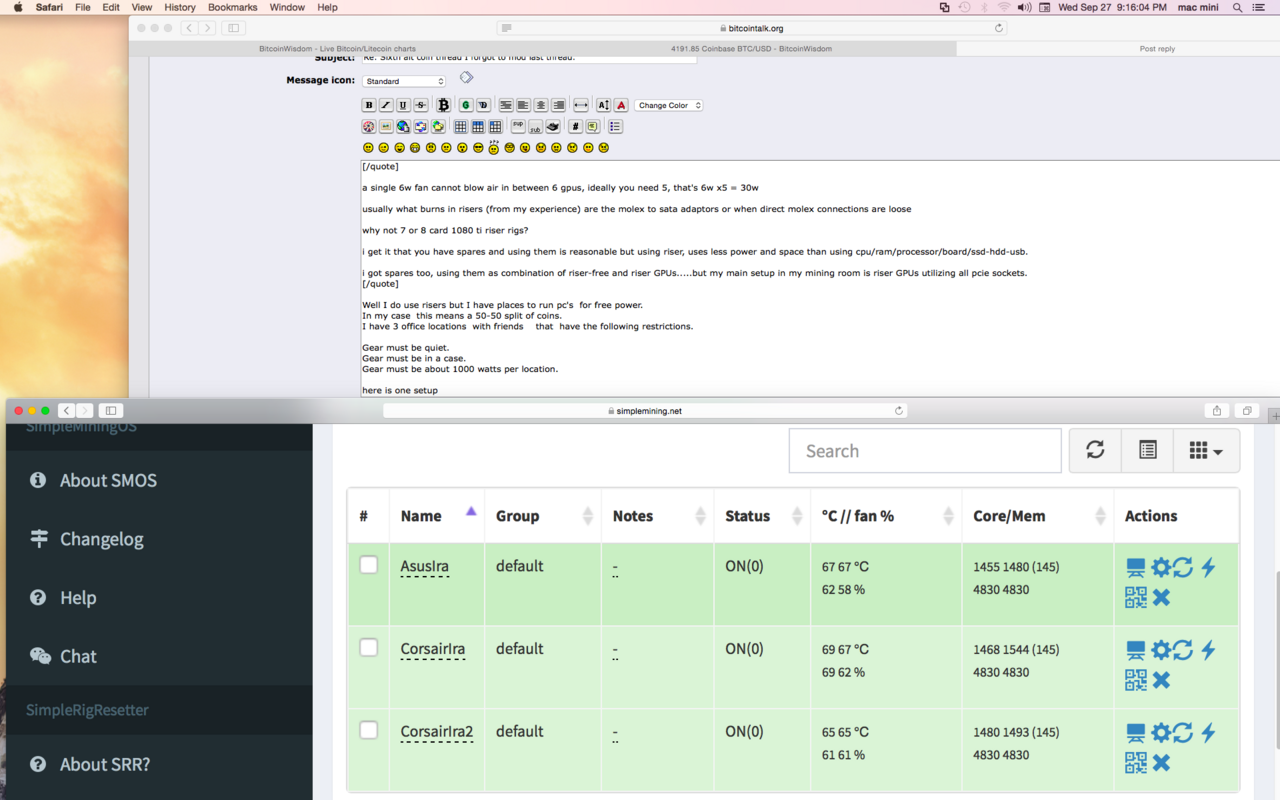
Task: Open the Safari History menu
Action: click(180, 7)
